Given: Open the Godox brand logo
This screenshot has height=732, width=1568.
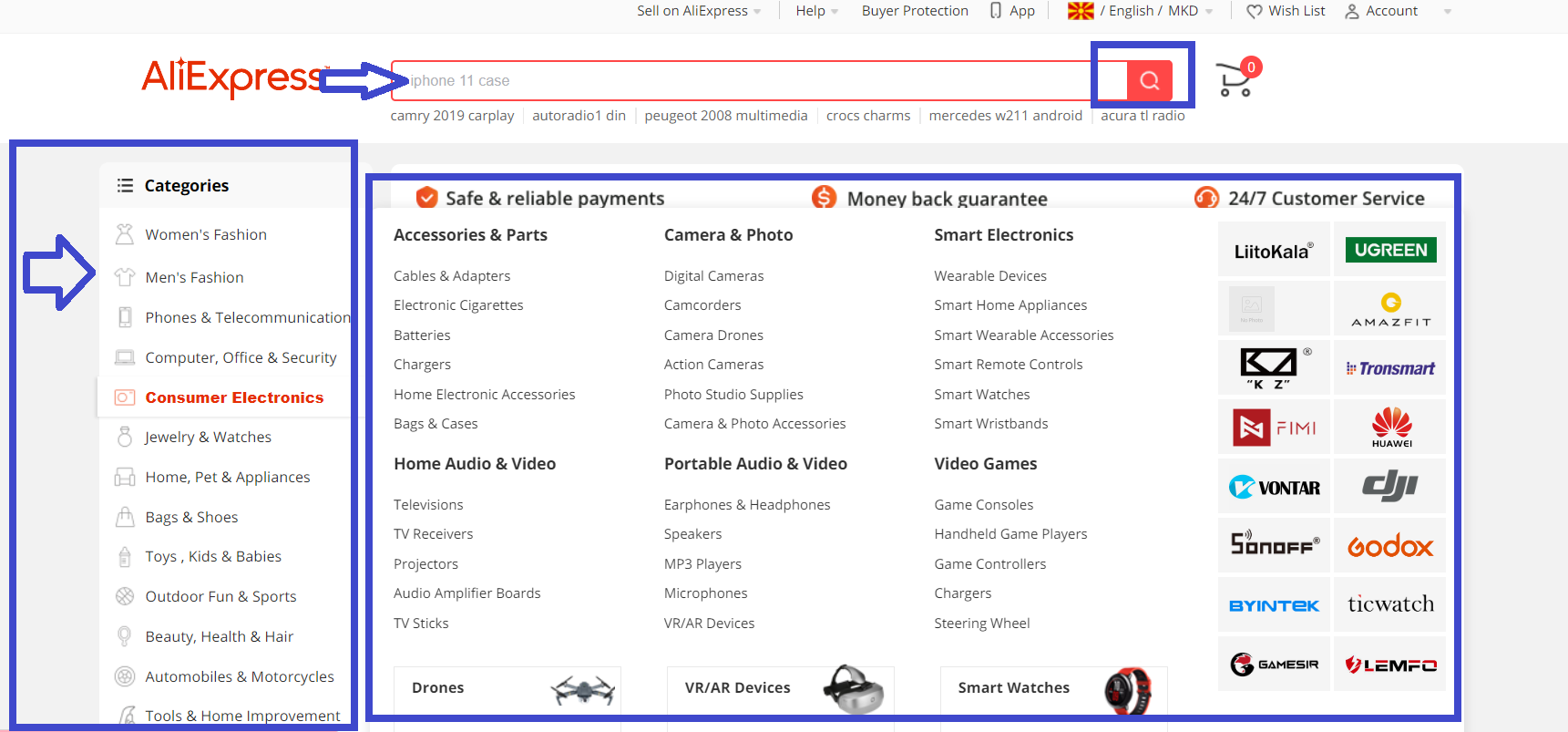Looking at the screenshot, I should 1390,545.
